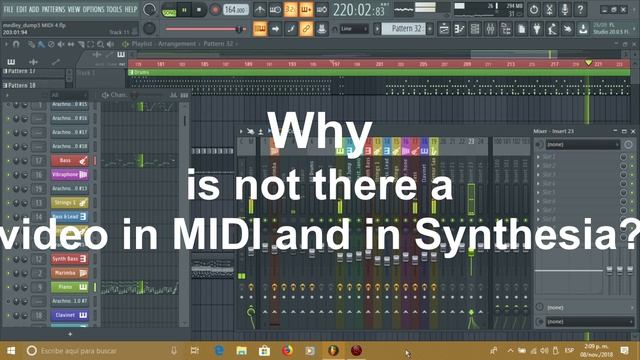Open the ADD menu
This screenshot has width=640, height=360.
pyautogui.click(x=34, y=9)
